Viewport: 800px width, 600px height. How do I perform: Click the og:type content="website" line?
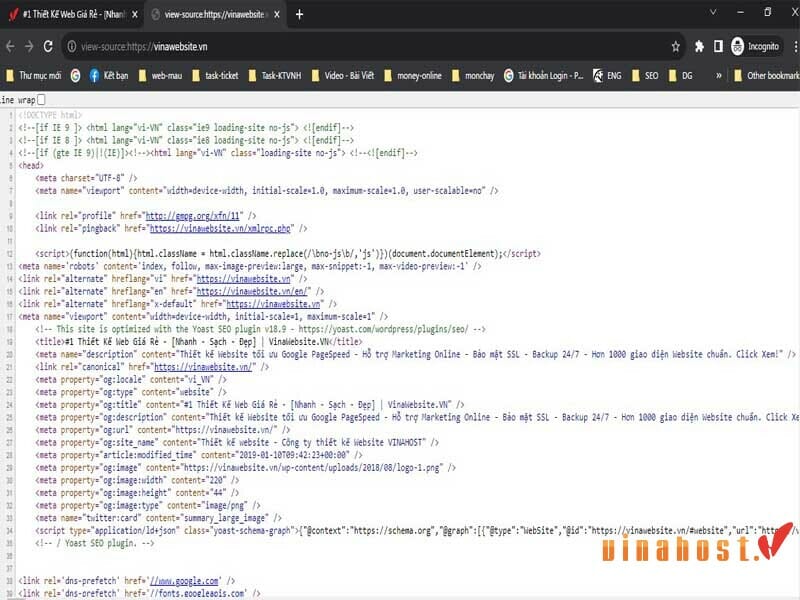(131, 392)
